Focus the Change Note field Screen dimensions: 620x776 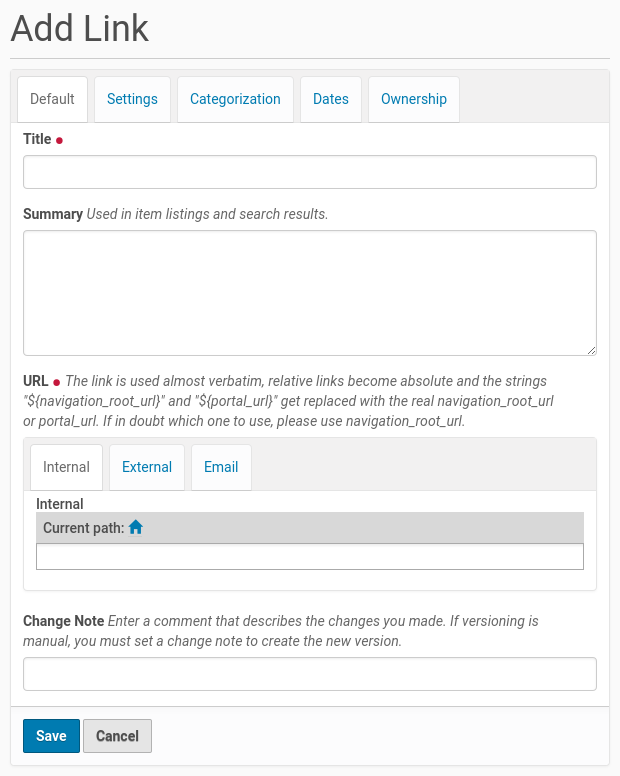pyautogui.click(x=310, y=674)
